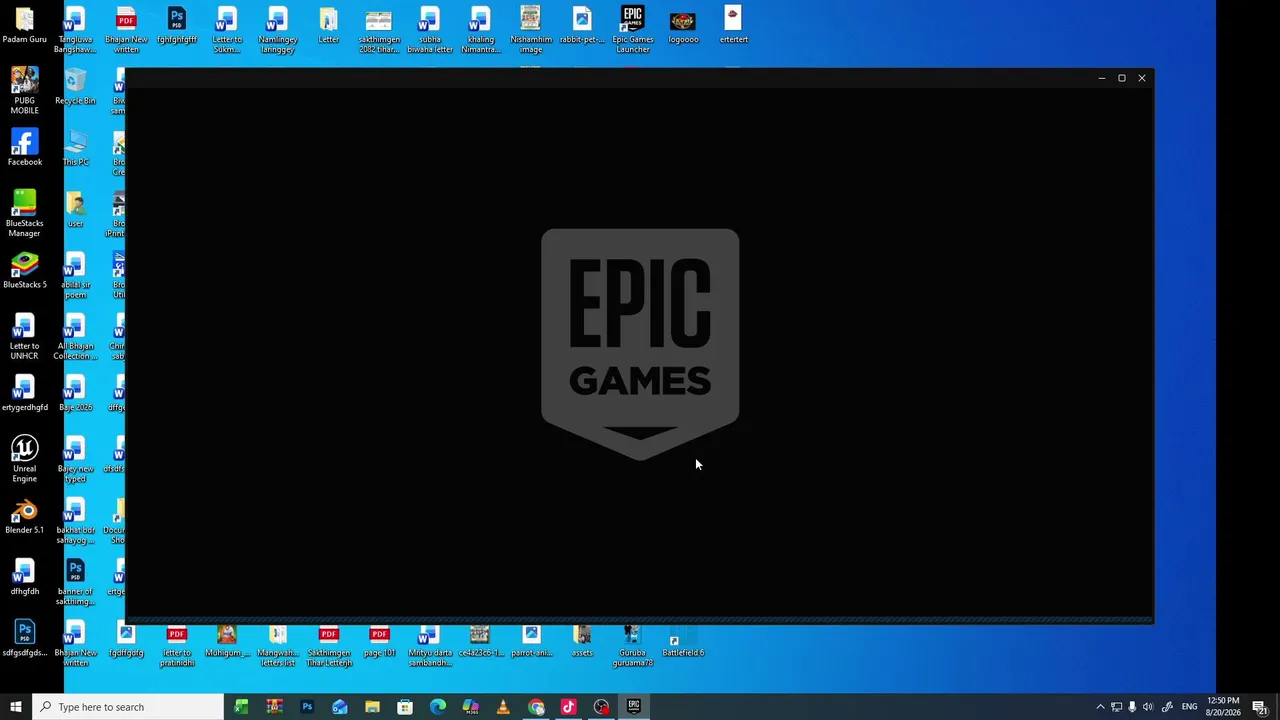Select the ertertert desktop file
This screenshot has width=1280, height=720.
click(733, 26)
